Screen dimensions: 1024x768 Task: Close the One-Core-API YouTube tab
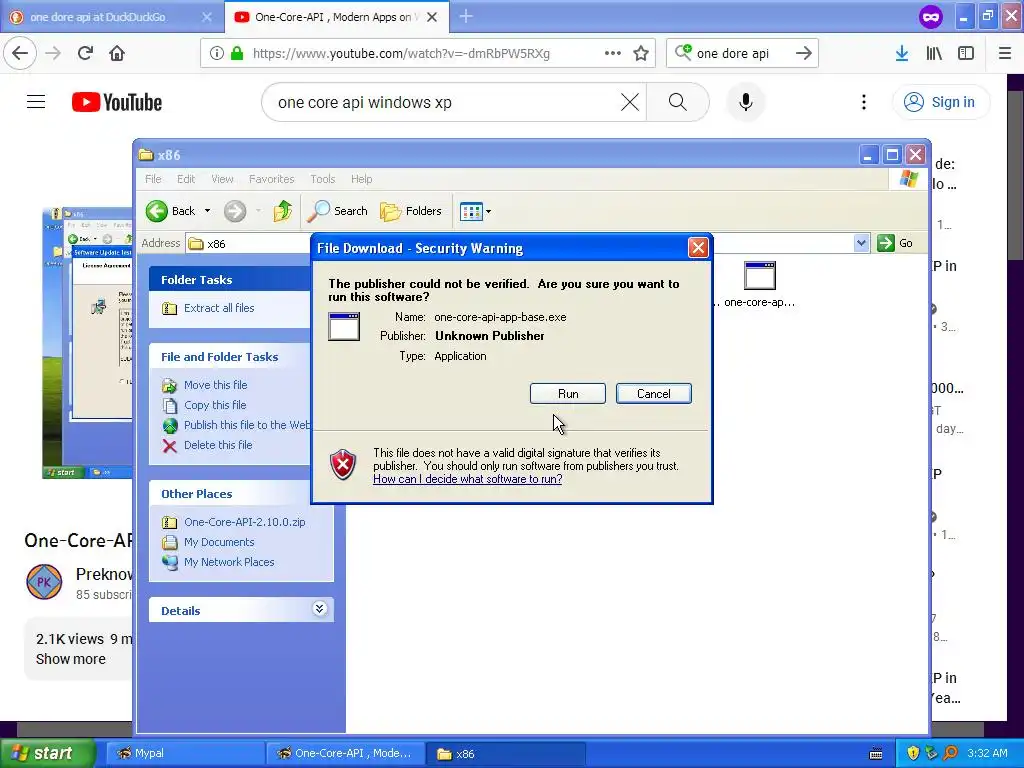(432, 17)
